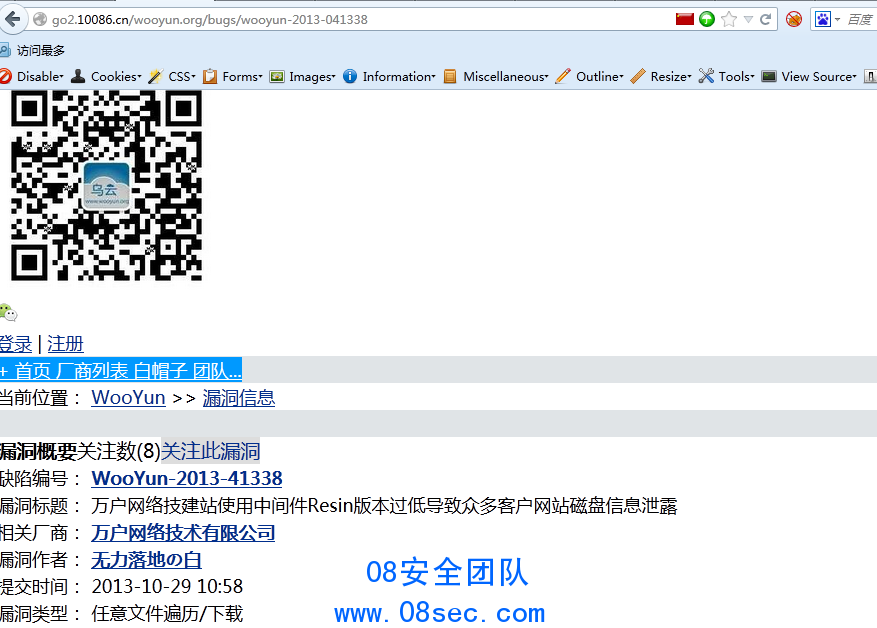
Task: Open the WooYun-2013-41338 bug ID link
Action: [187, 478]
